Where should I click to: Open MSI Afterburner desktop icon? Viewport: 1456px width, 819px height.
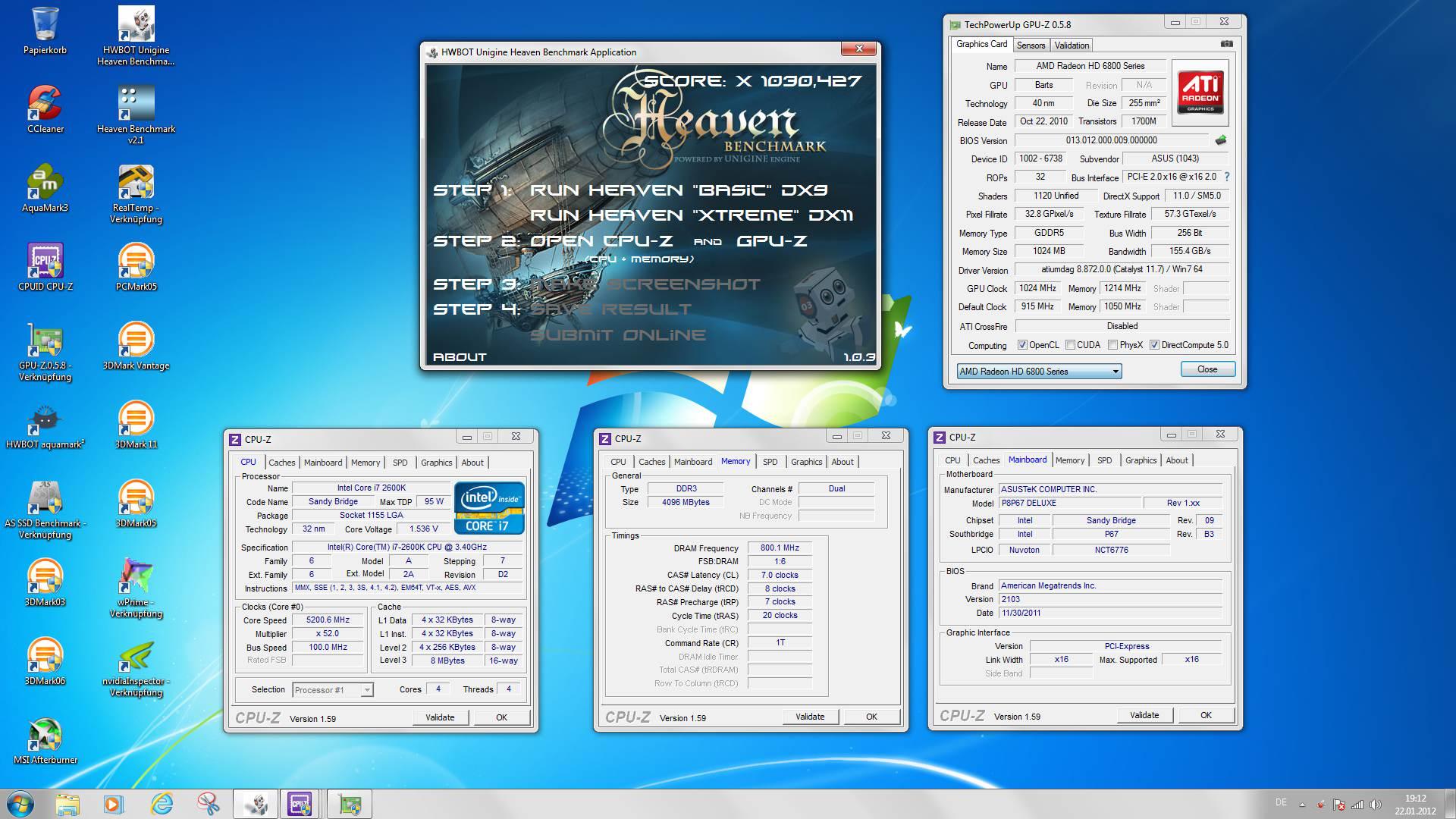(x=45, y=740)
